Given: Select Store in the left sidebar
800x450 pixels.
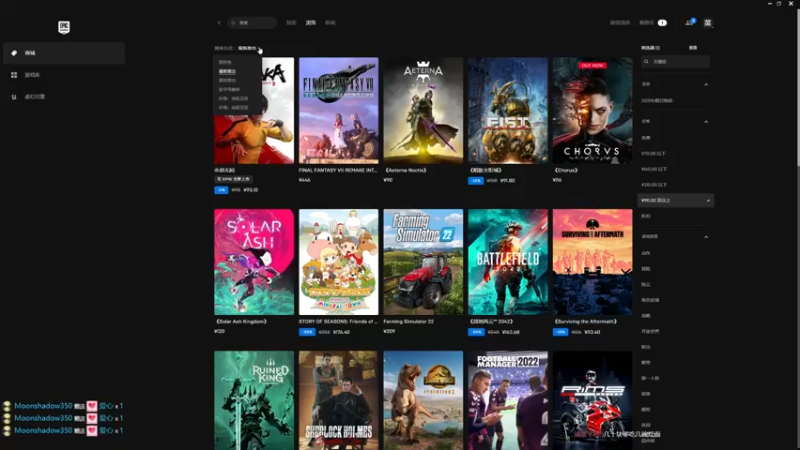Looking at the screenshot, I should pyautogui.click(x=64, y=53).
